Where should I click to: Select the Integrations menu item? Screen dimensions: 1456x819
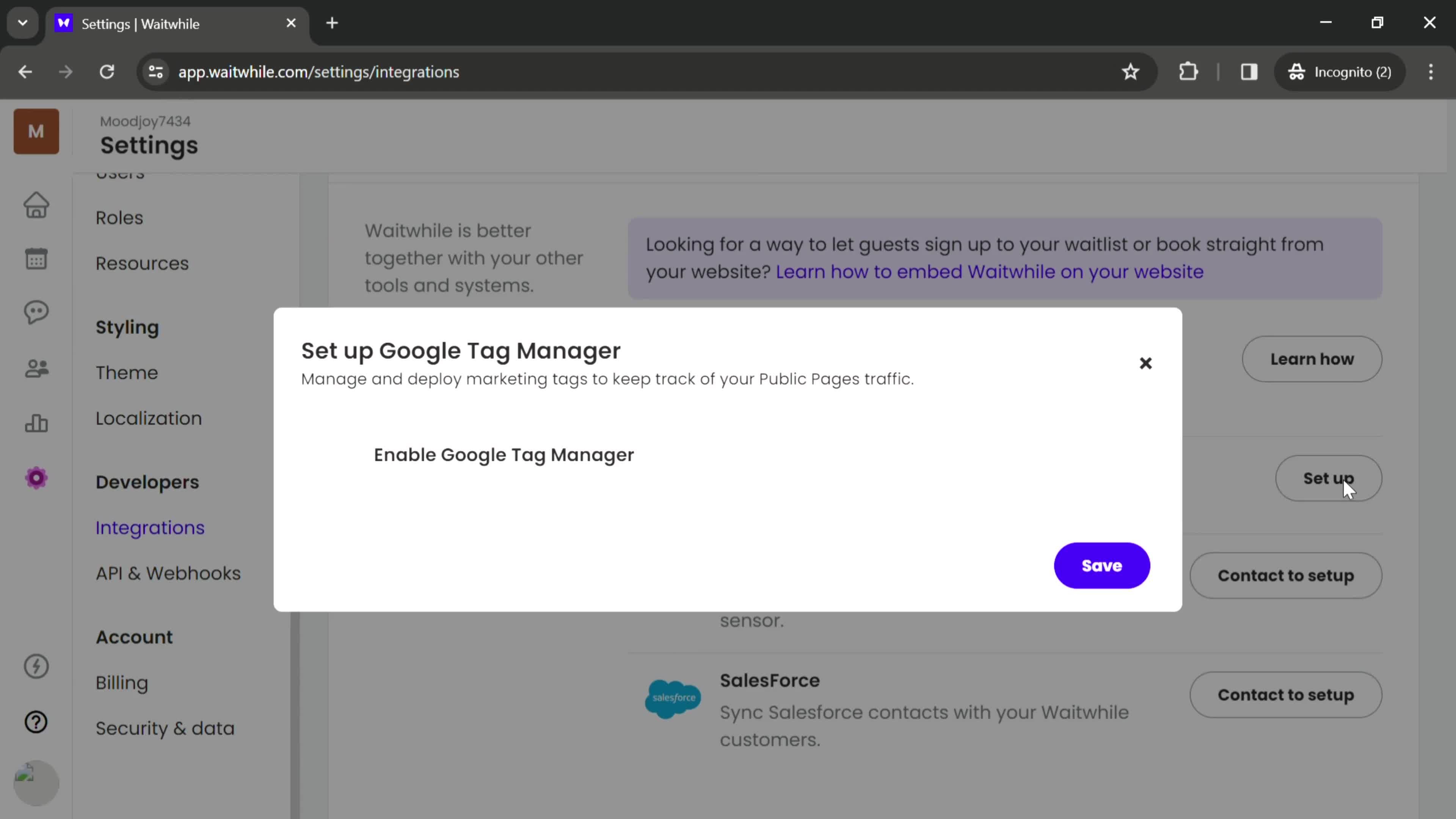click(x=150, y=527)
